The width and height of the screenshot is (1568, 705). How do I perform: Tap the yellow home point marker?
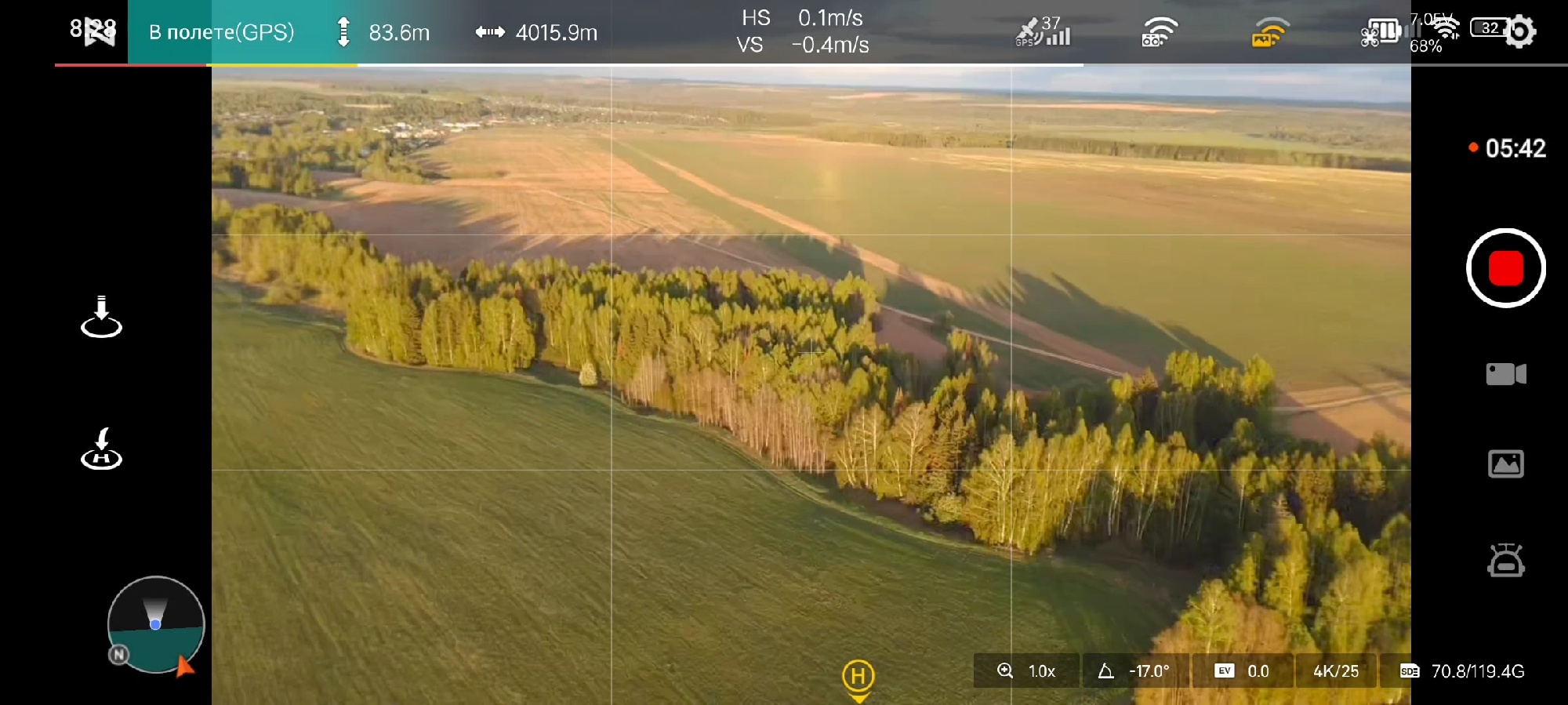[858, 677]
